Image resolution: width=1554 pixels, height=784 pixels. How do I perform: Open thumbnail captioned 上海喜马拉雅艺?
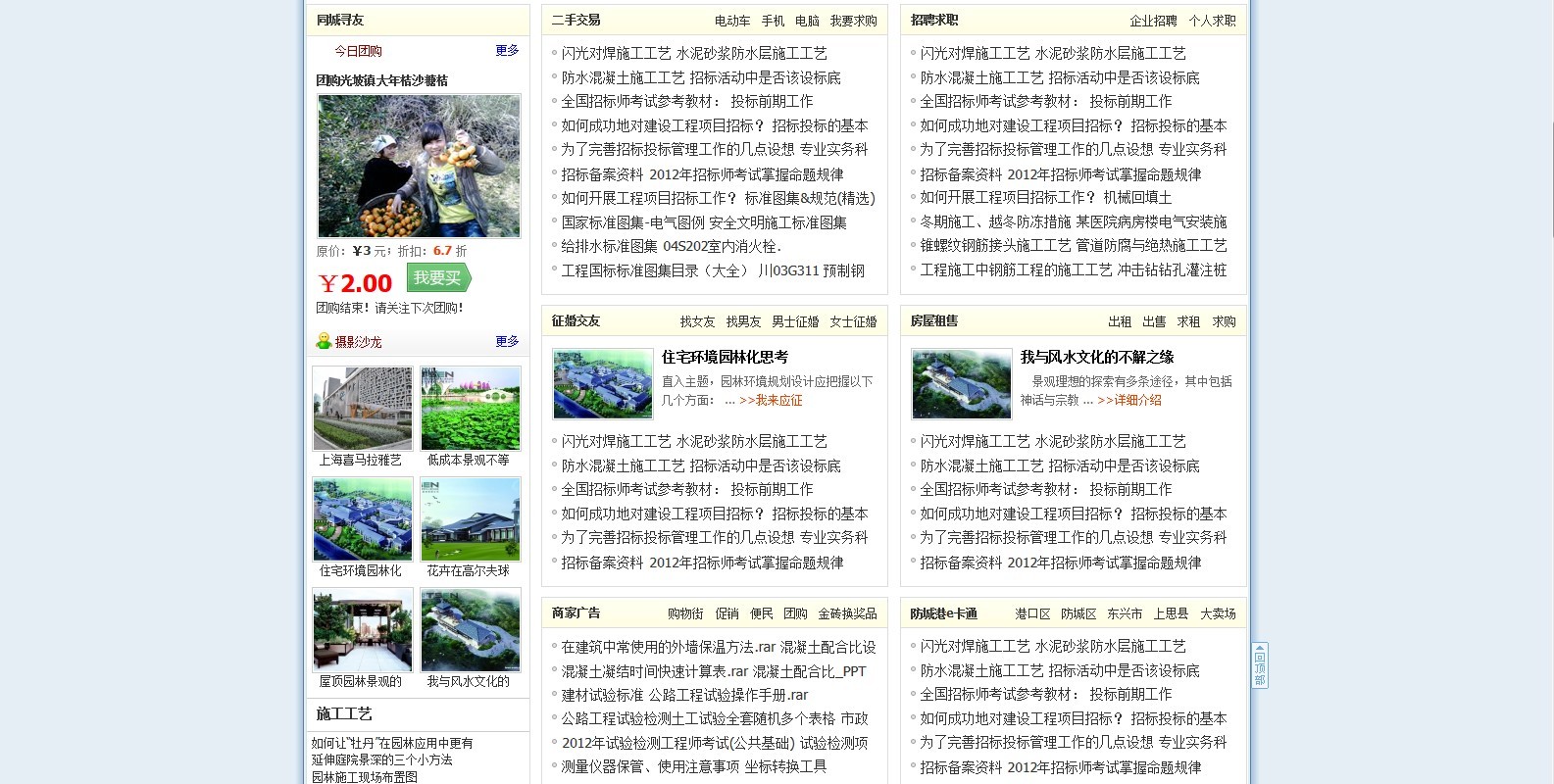point(363,409)
